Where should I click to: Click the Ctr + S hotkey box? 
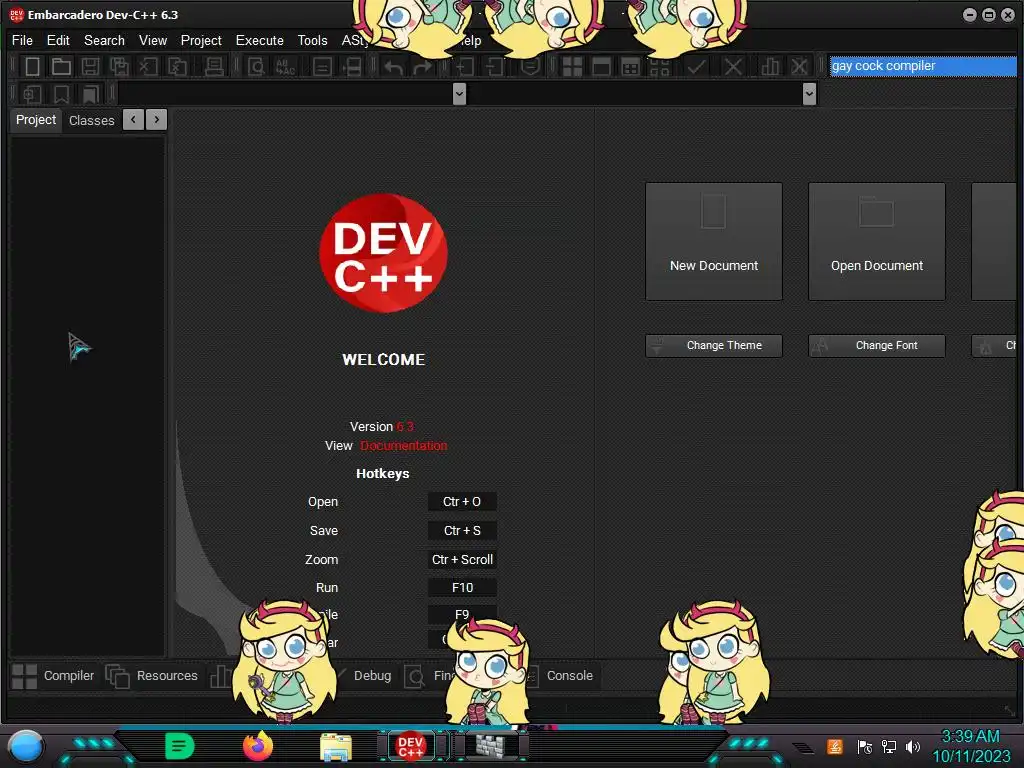point(462,530)
